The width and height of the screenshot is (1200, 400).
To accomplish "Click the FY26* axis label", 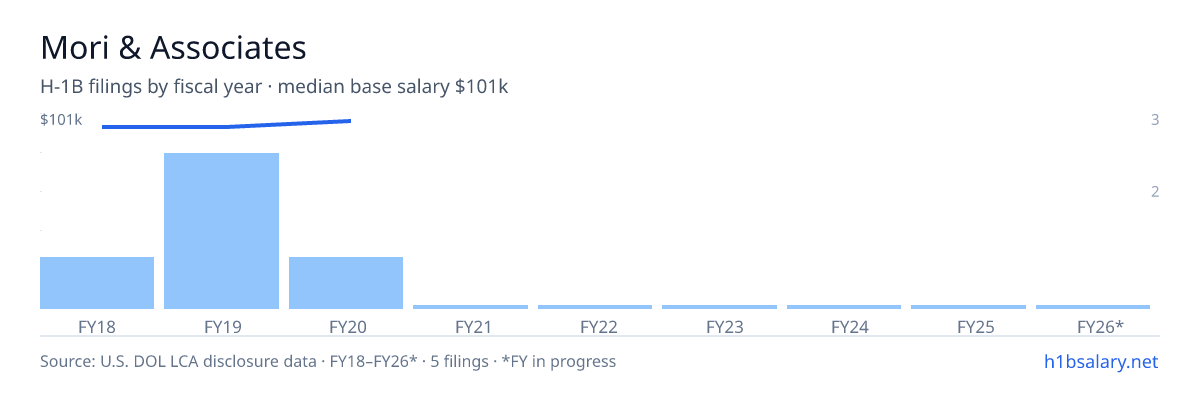I will coord(1100,327).
